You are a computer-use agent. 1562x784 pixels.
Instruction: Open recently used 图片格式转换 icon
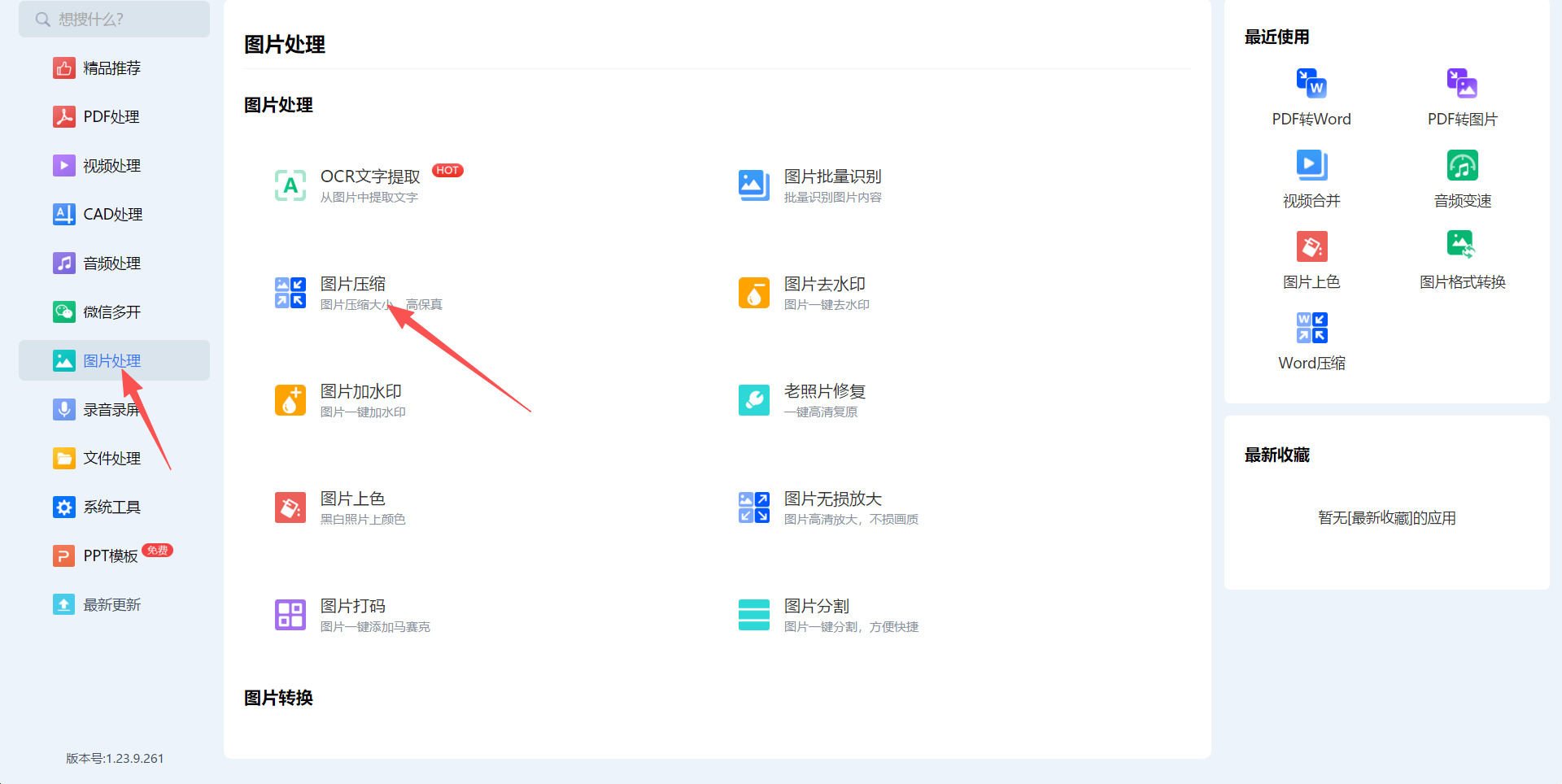pyautogui.click(x=1463, y=245)
